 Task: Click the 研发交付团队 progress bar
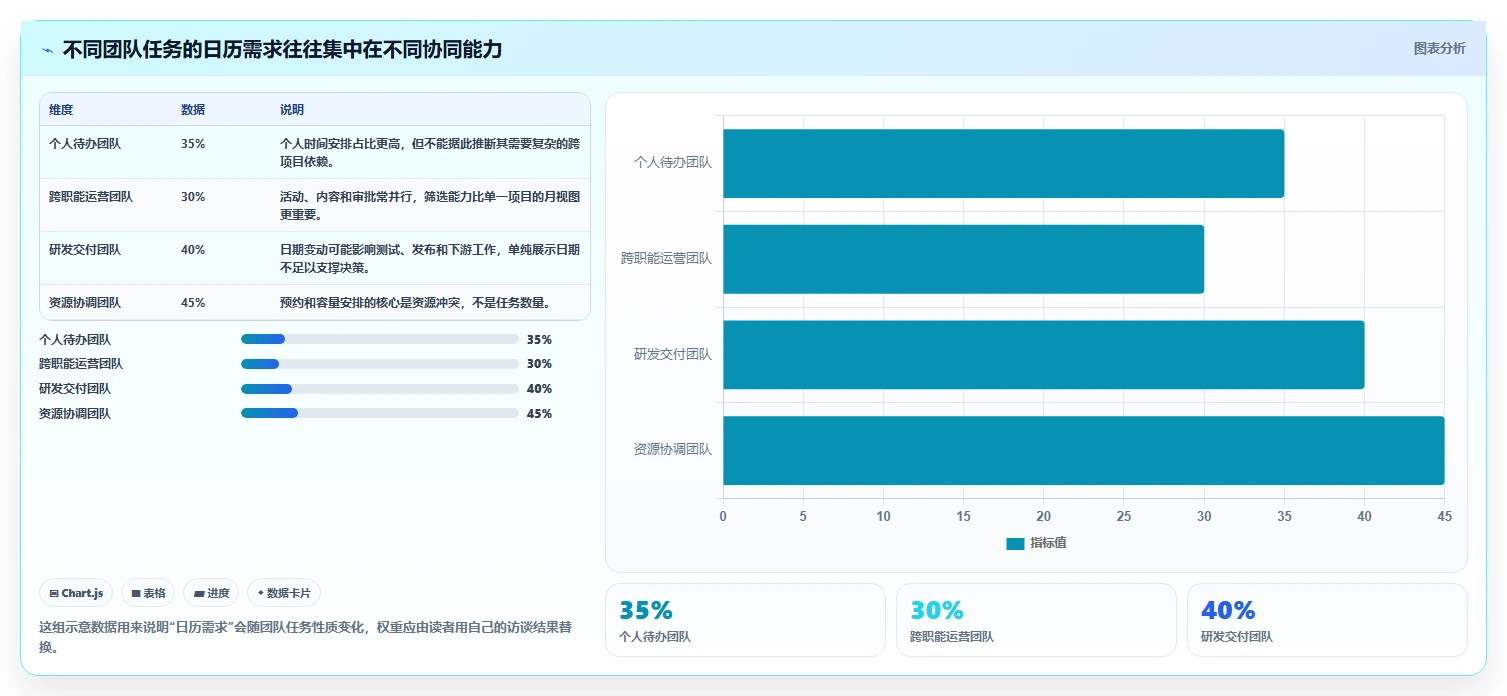[x=380, y=389]
